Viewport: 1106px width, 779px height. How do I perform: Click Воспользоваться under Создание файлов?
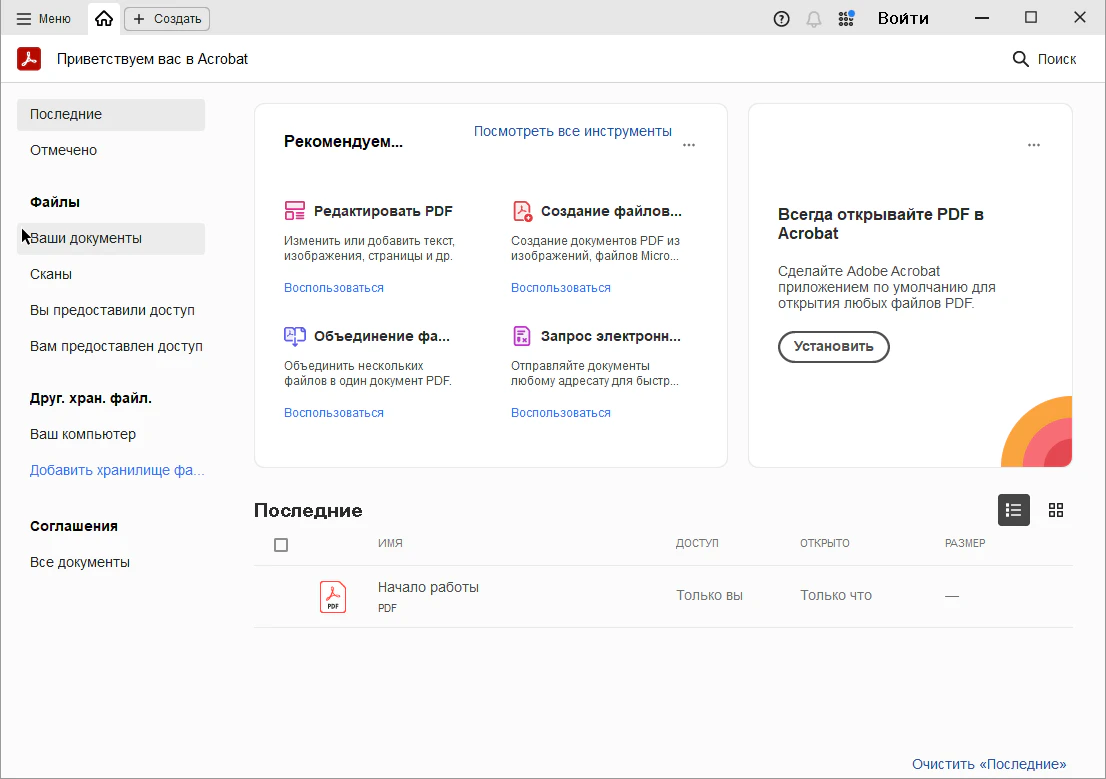[x=561, y=288]
